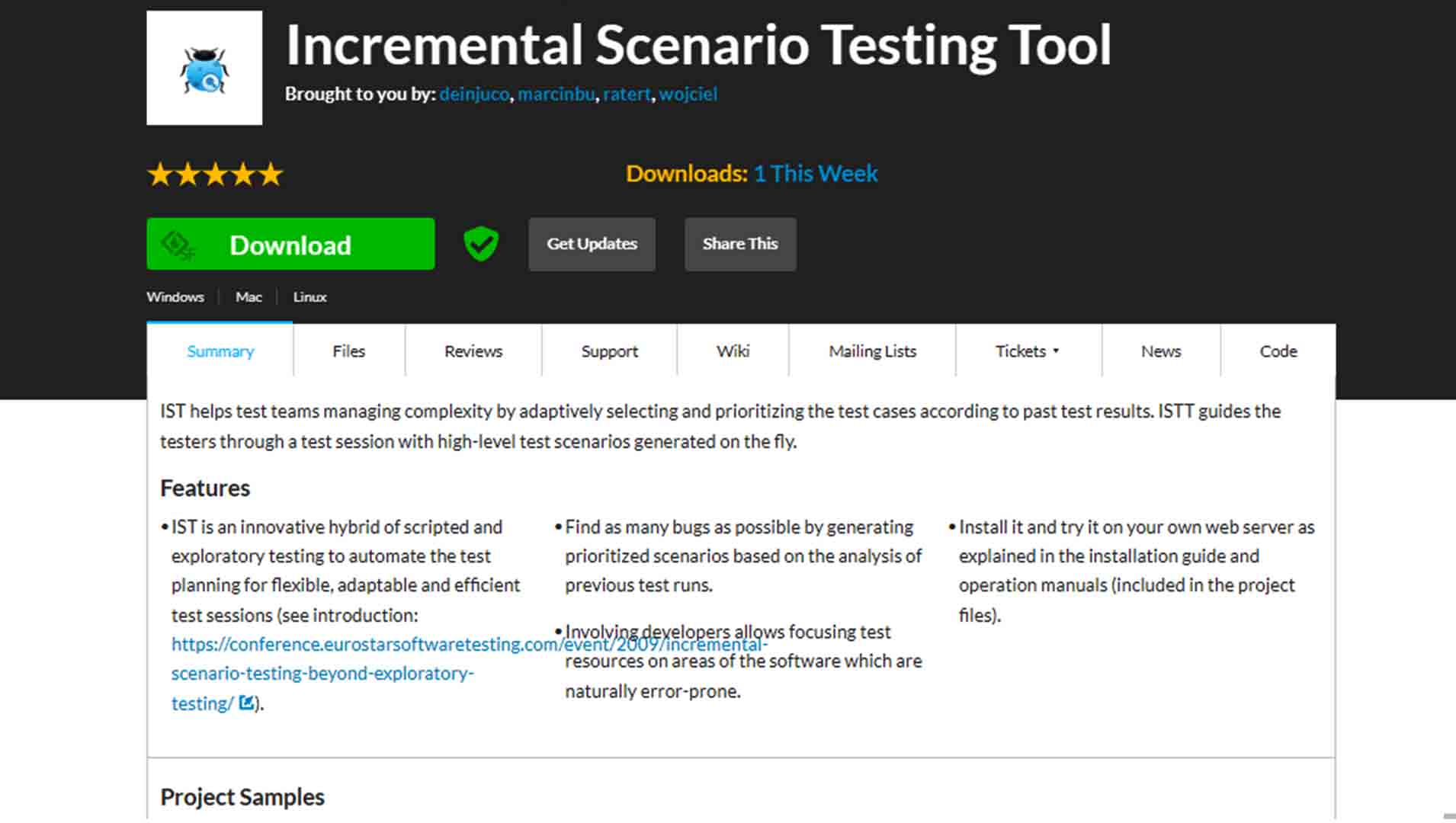Open the deinjuco author profile link

[x=474, y=94]
